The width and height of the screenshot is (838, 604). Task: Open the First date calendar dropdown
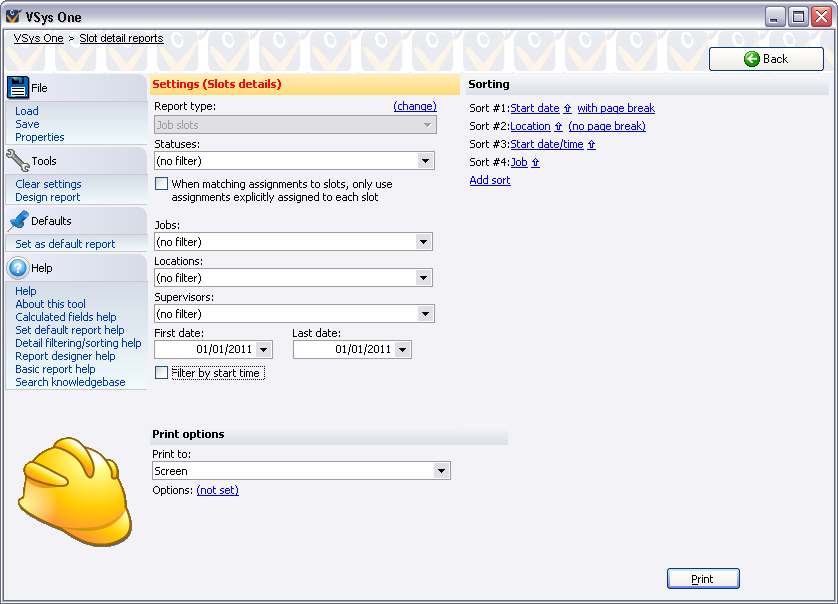point(263,350)
